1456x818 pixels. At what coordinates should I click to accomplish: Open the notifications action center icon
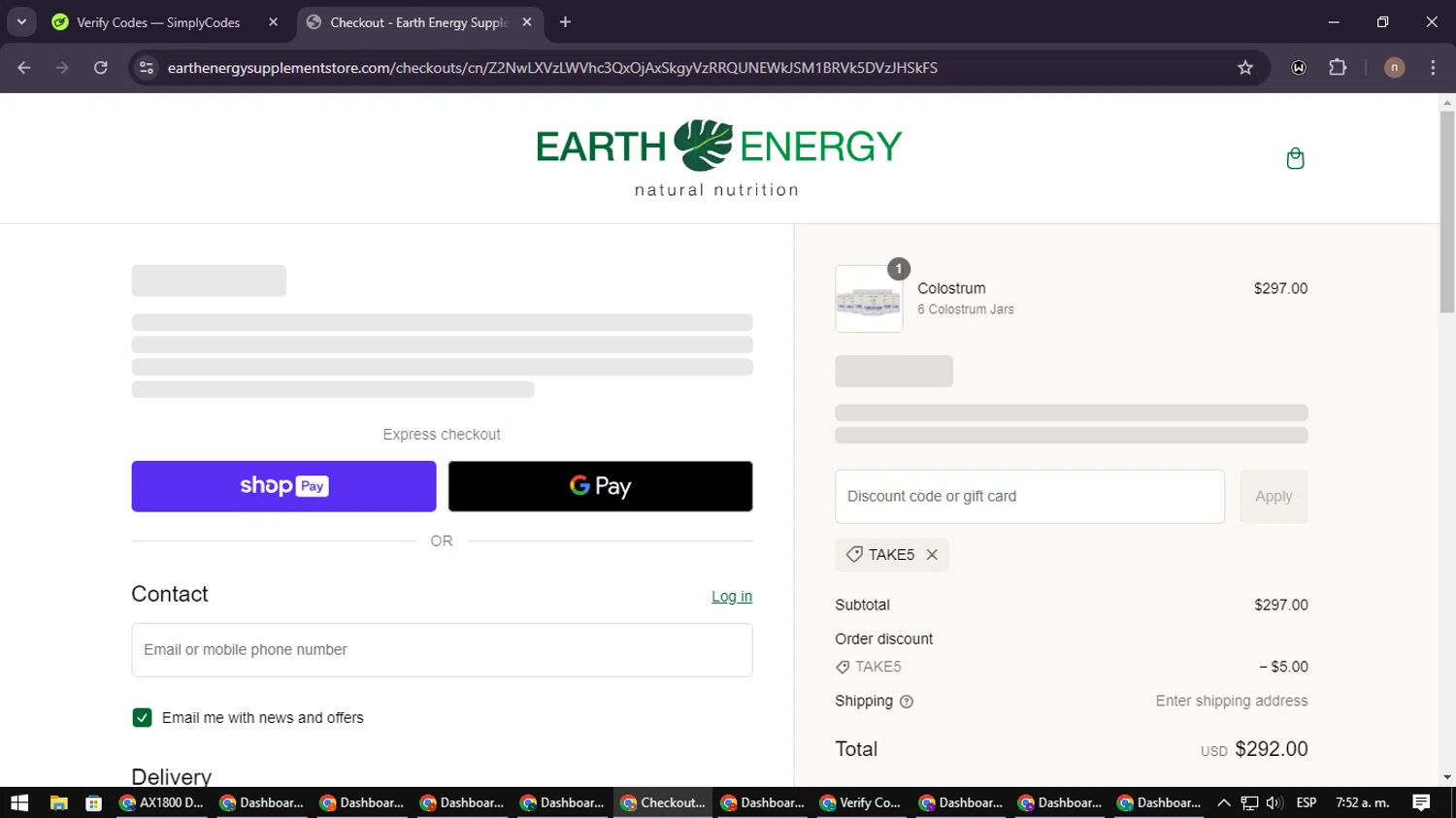[1421, 802]
